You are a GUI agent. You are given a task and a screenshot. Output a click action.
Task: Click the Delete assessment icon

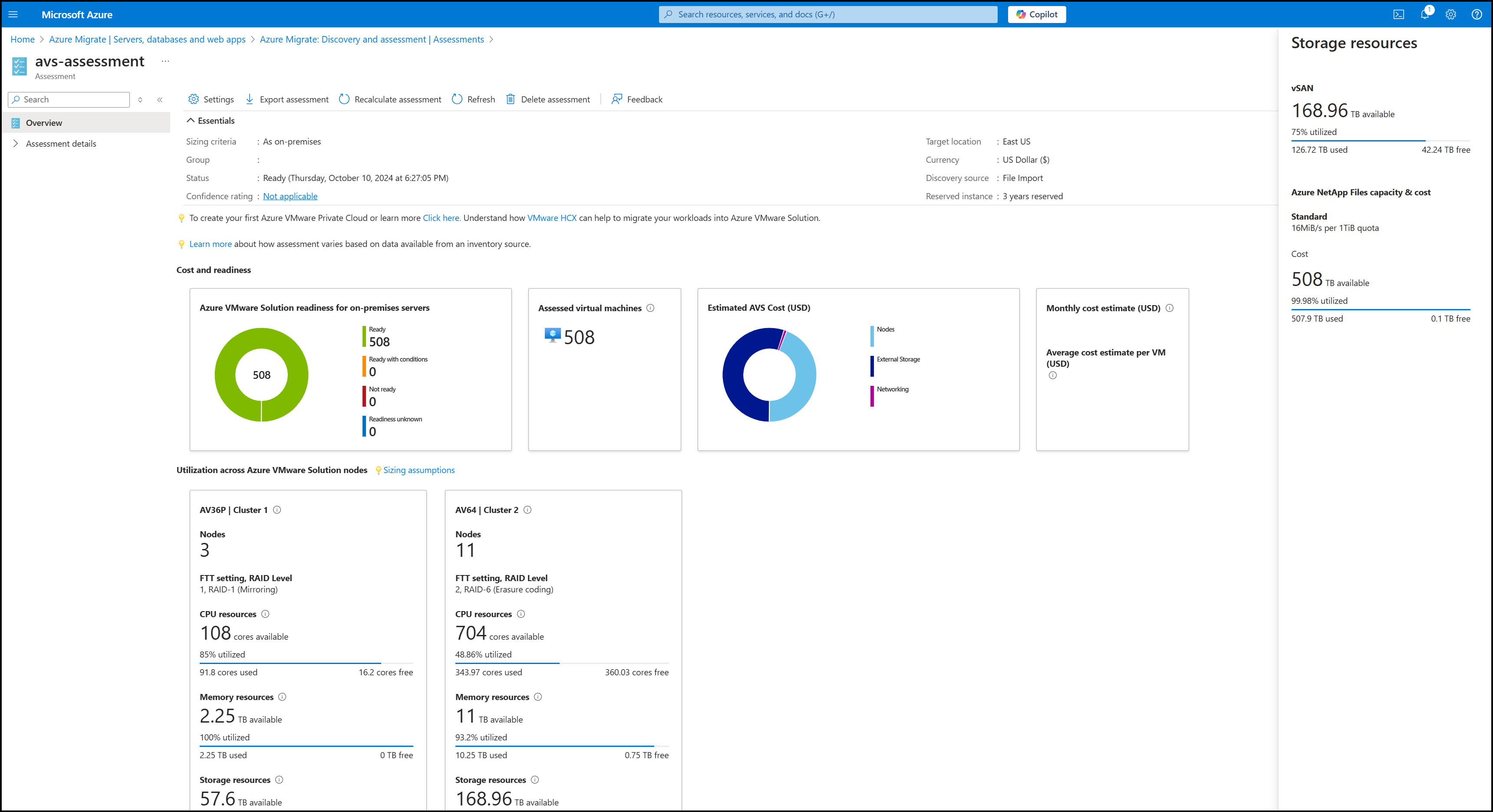[511, 99]
